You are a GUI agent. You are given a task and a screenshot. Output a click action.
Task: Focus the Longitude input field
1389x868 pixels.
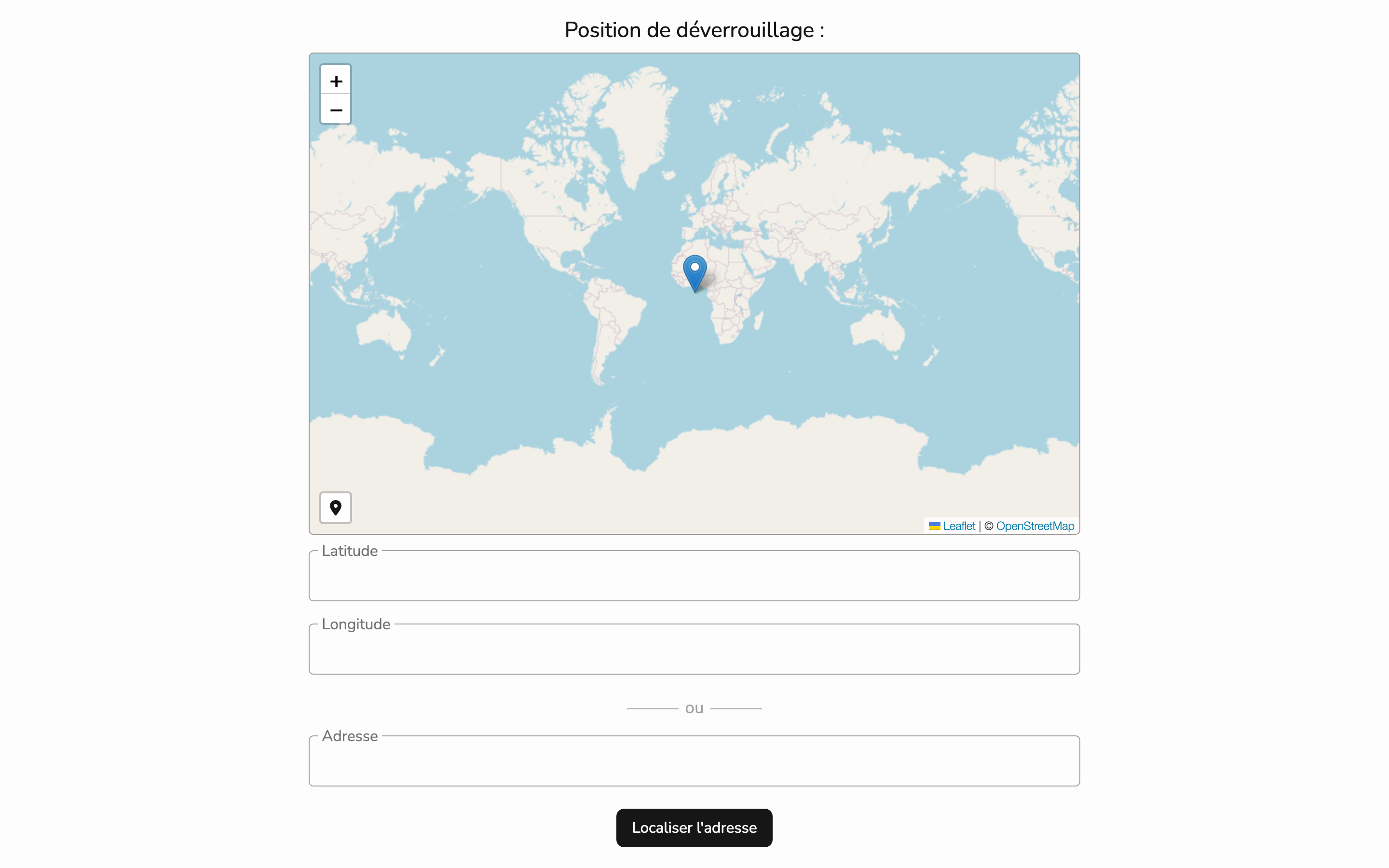pyautogui.click(x=694, y=649)
